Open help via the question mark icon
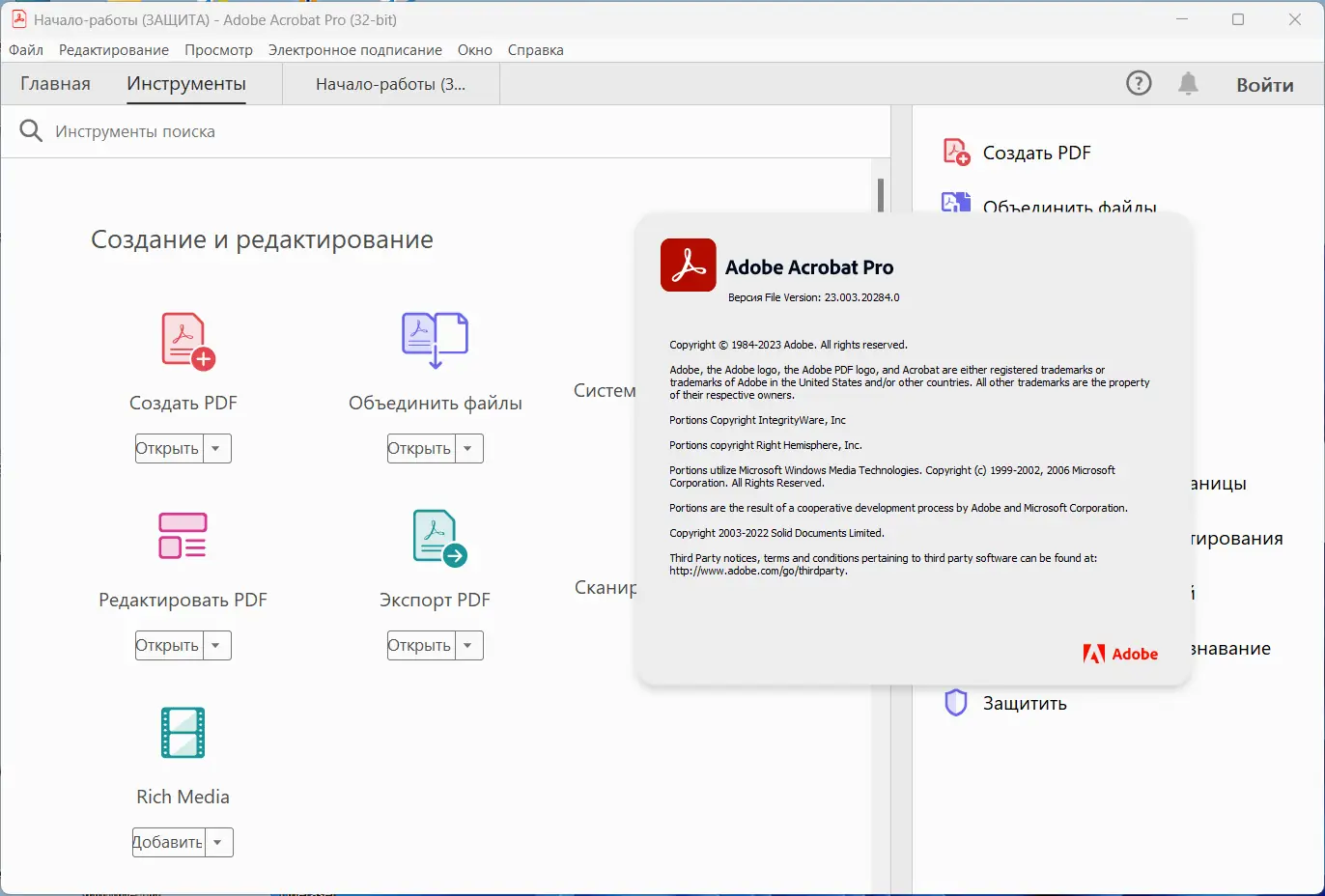 [1139, 84]
